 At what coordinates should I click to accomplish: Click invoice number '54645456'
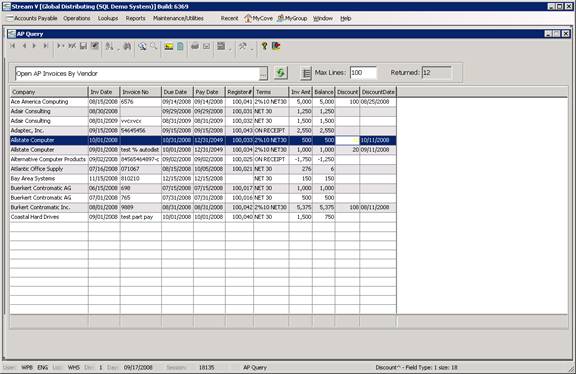[x=133, y=130]
